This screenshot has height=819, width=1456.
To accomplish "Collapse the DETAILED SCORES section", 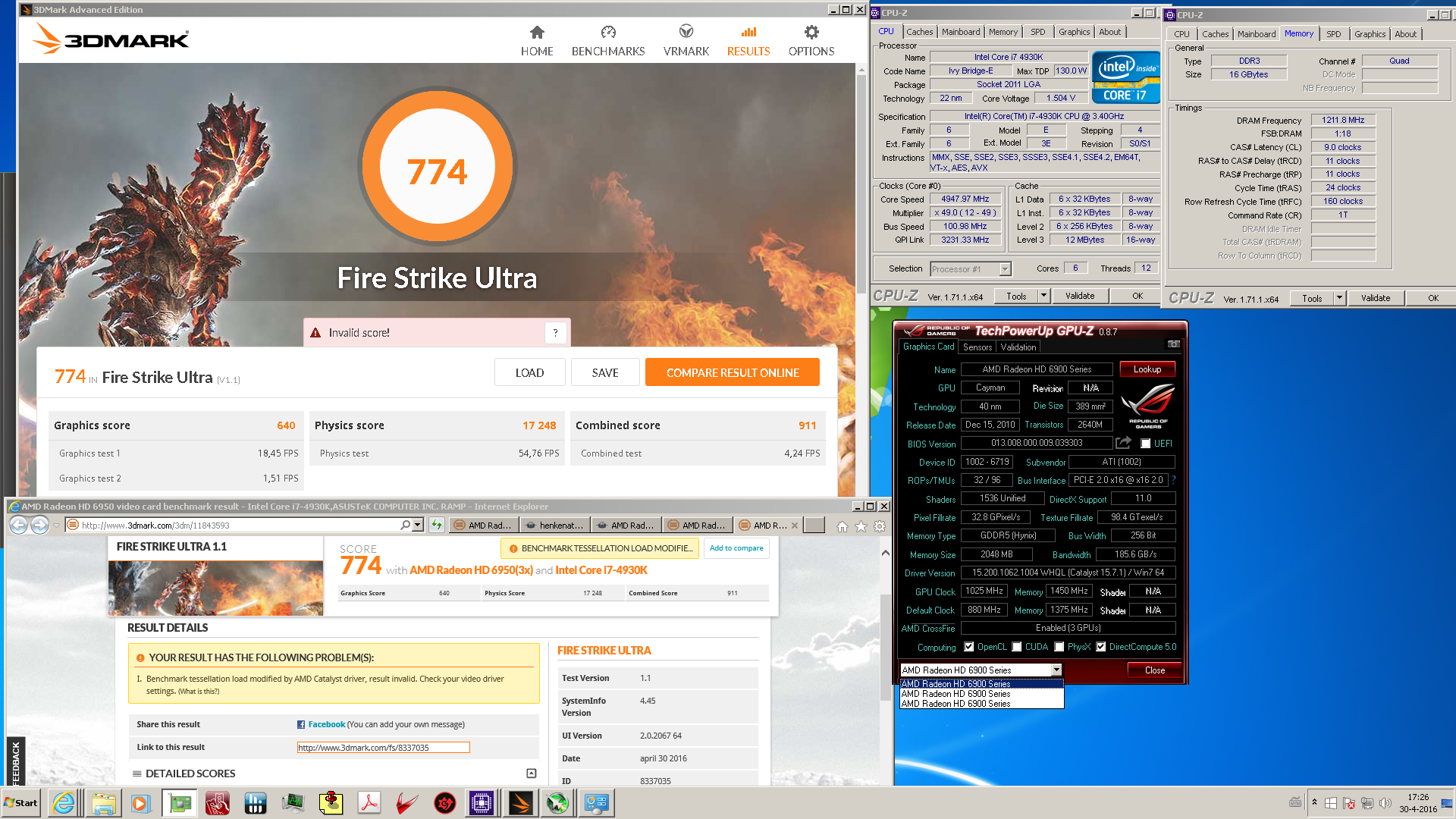I will 531,773.
